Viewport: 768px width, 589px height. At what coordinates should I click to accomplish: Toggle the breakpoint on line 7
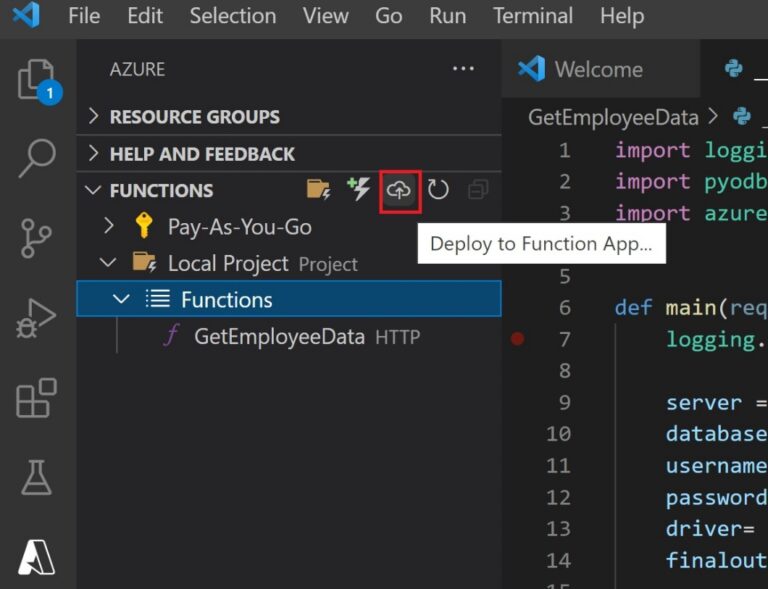click(517, 339)
